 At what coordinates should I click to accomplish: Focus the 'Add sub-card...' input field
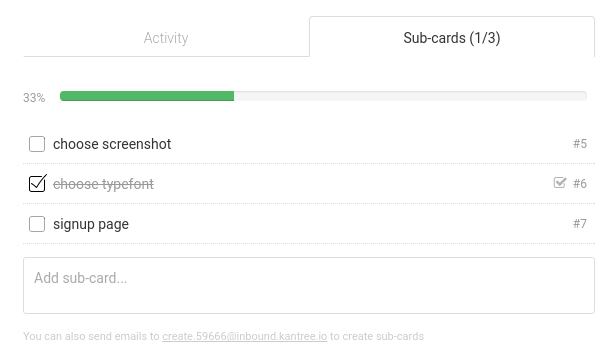(x=309, y=286)
